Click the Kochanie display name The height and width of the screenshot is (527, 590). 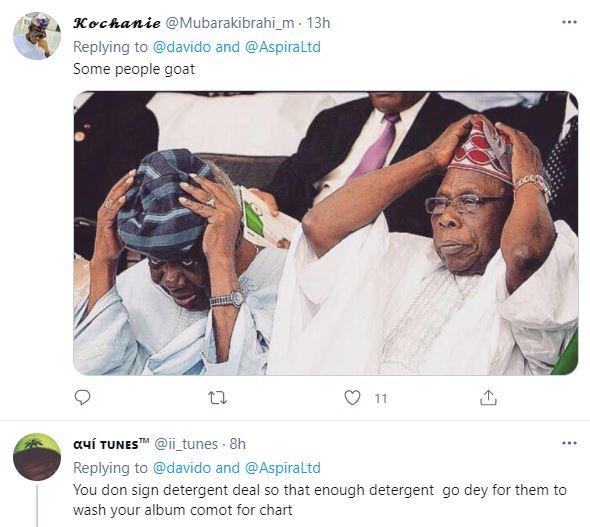pyautogui.click(x=117, y=23)
